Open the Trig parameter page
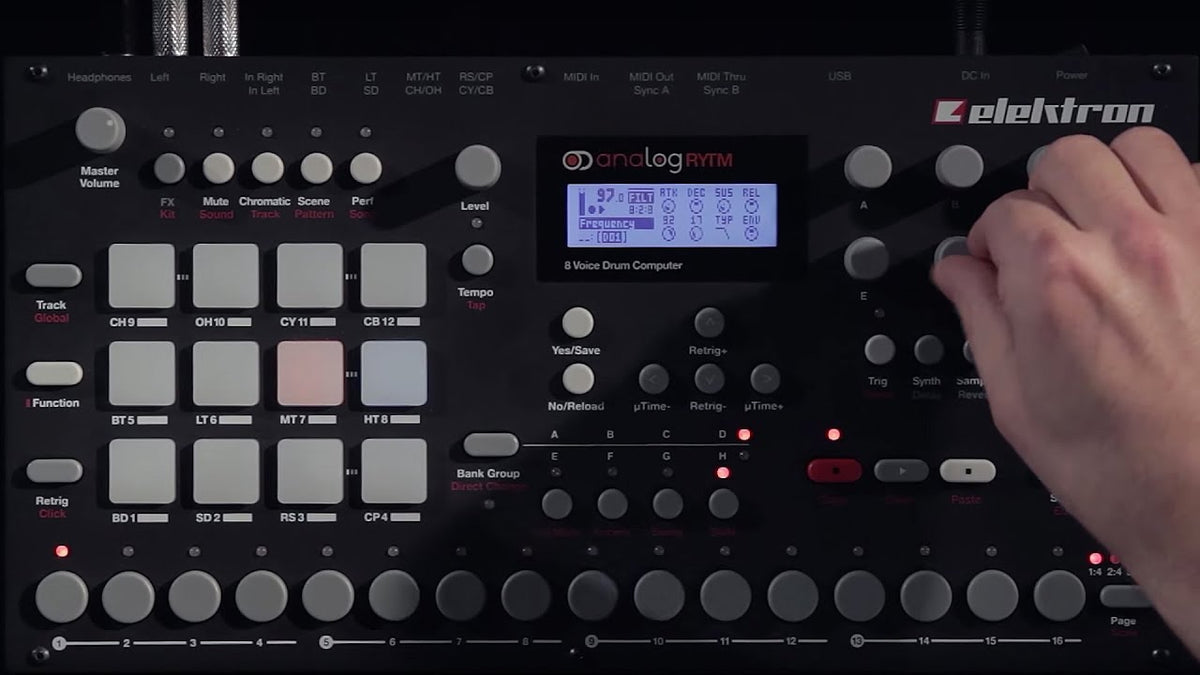The width and height of the screenshot is (1200, 675). pyautogui.click(x=879, y=349)
